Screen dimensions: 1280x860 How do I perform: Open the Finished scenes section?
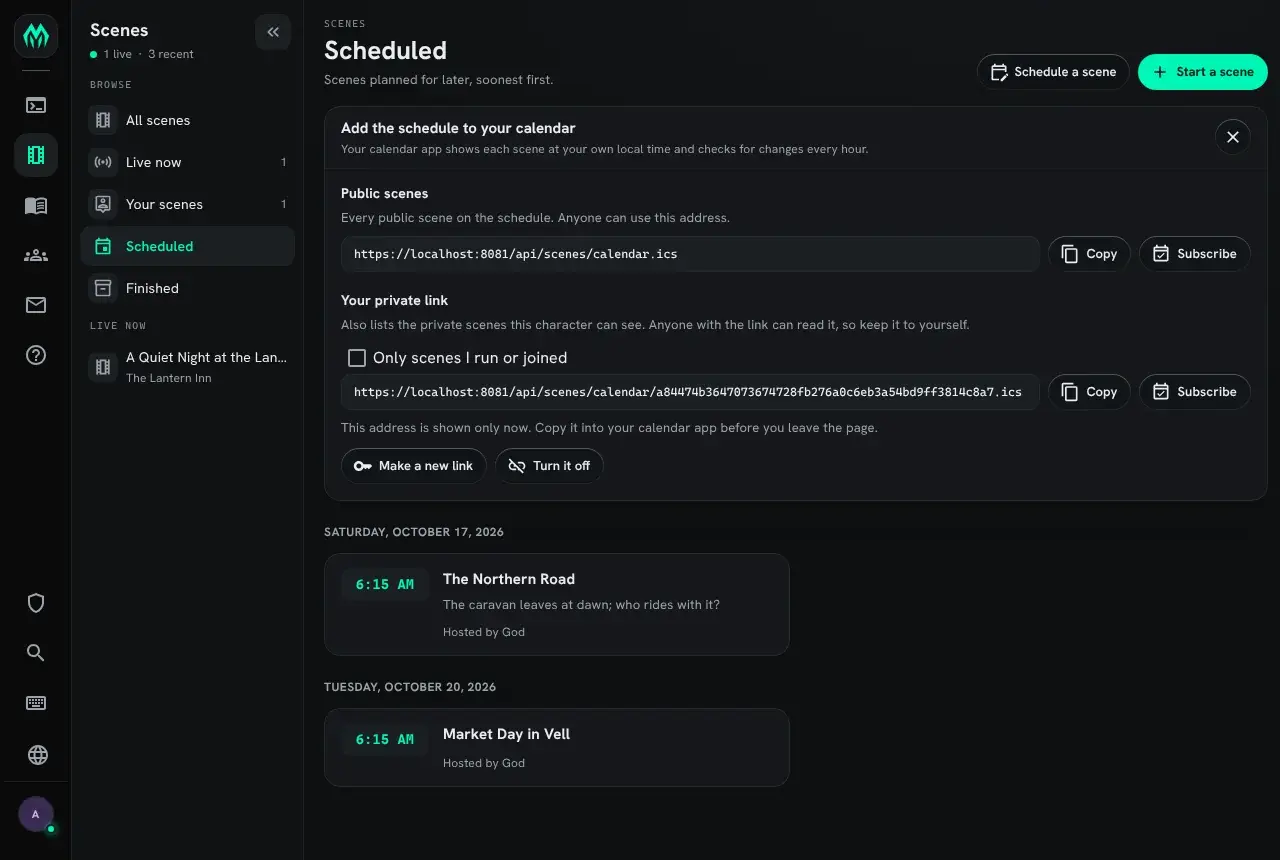(x=188, y=288)
